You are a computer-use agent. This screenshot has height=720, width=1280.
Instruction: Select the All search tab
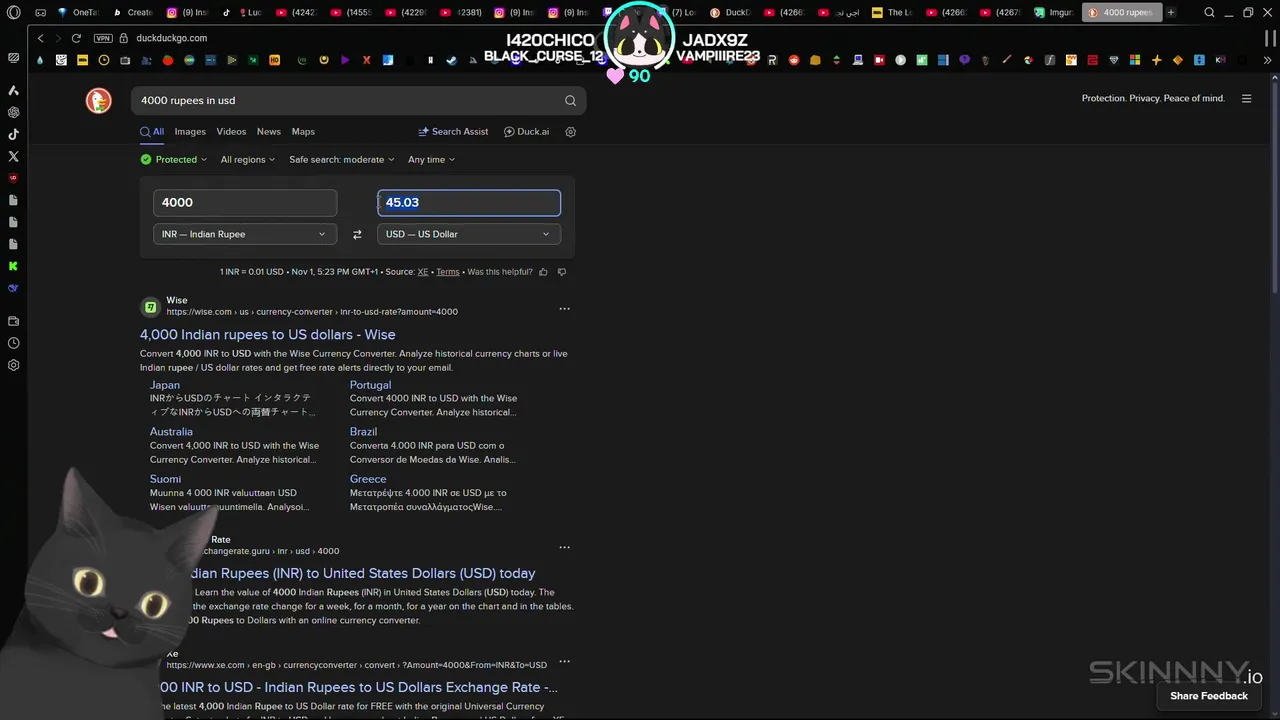pos(152,132)
